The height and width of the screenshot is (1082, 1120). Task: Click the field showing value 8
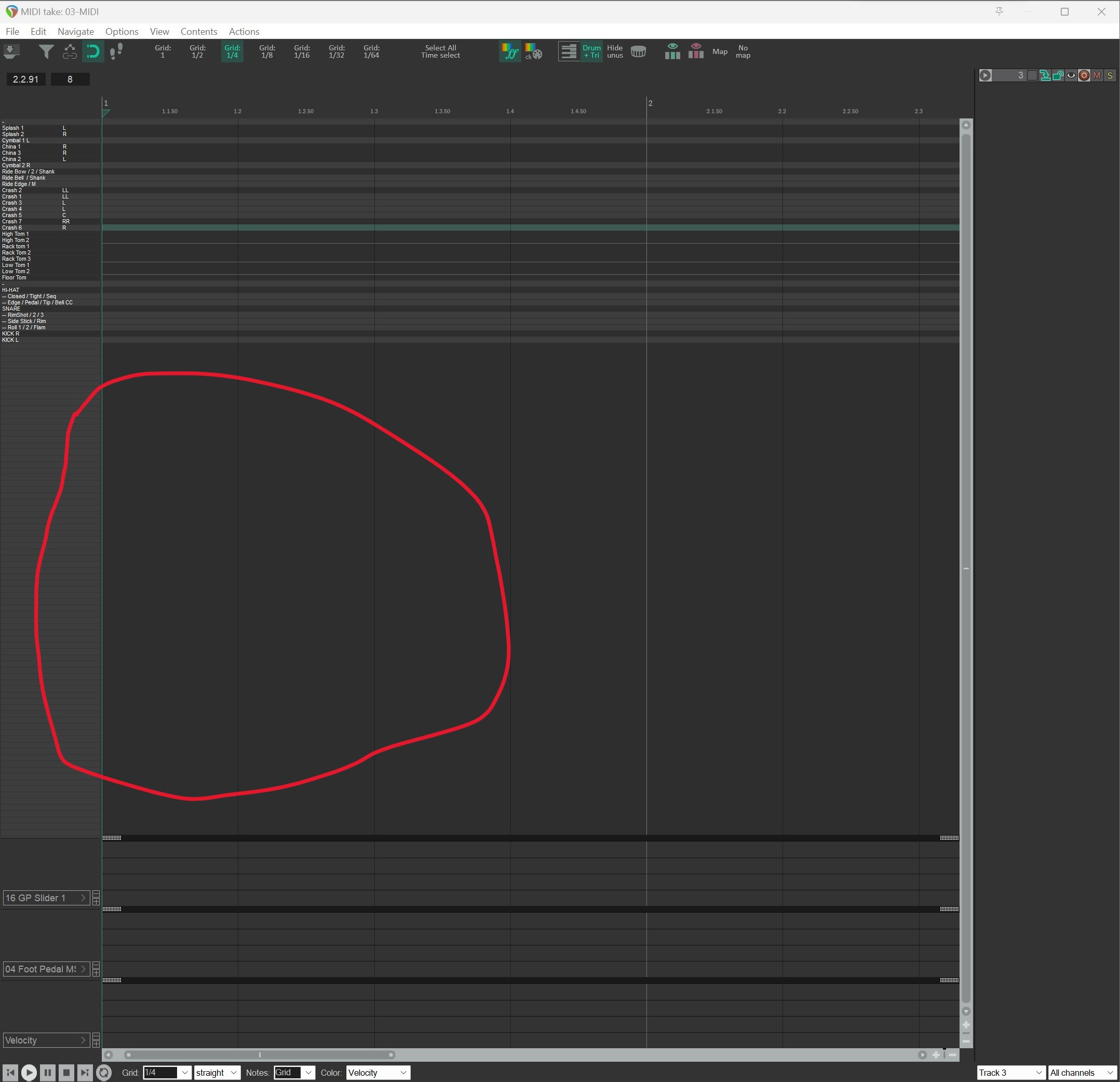(70, 79)
